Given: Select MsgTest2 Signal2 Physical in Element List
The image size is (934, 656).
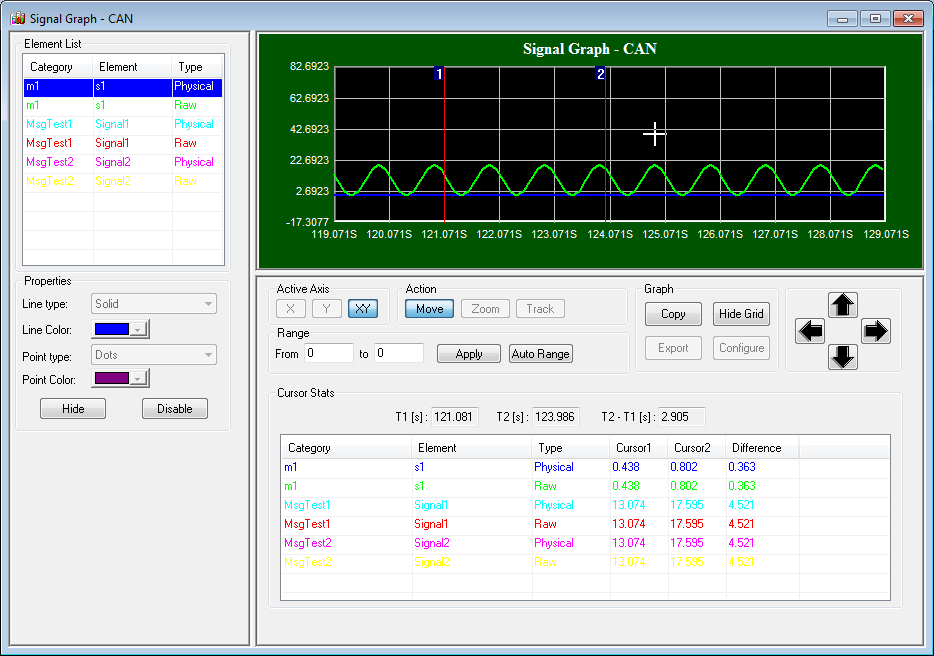Looking at the screenshot, I should tap(123, 163).
